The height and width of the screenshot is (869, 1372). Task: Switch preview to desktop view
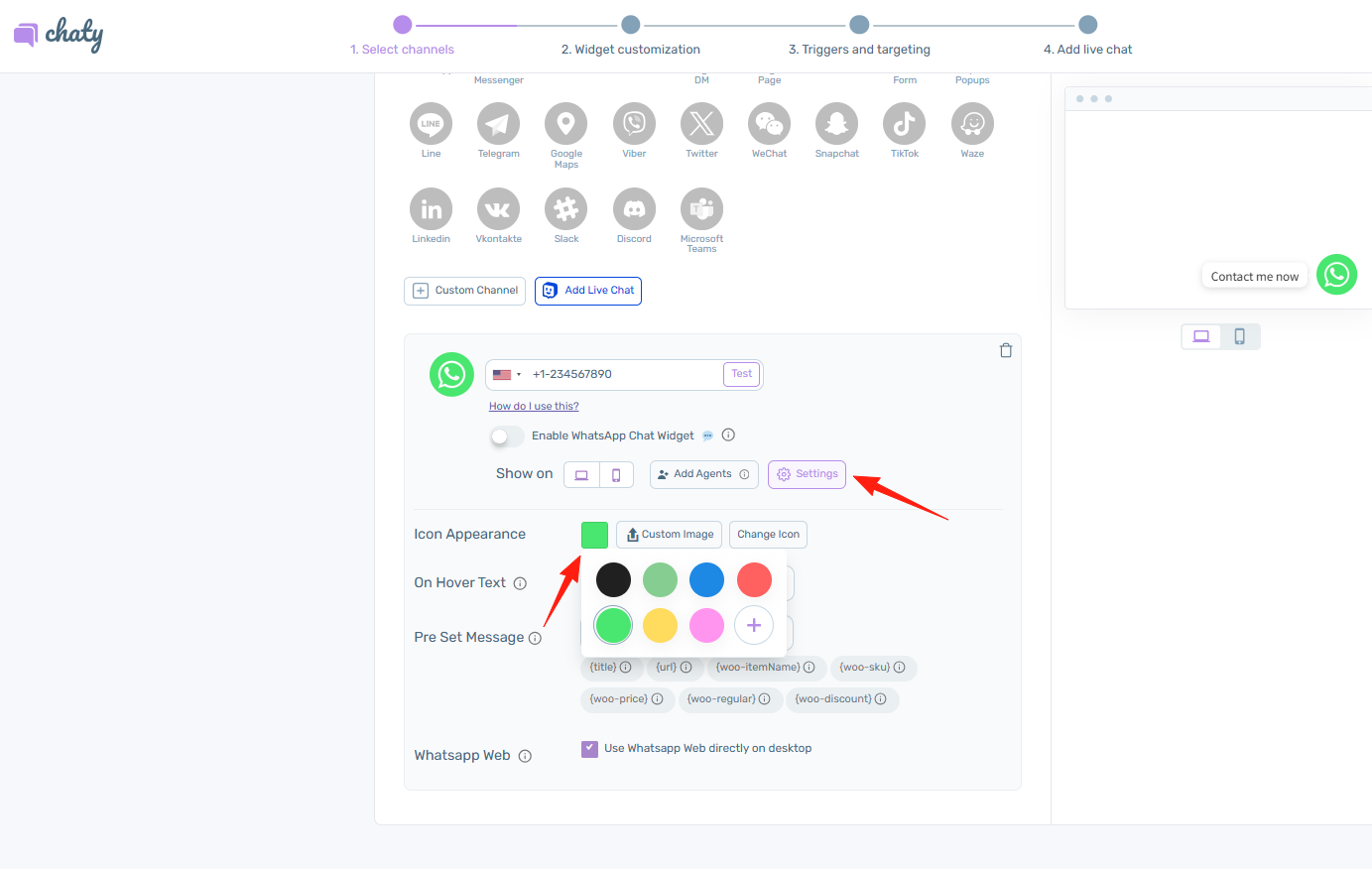click(x=1201, y=336)
